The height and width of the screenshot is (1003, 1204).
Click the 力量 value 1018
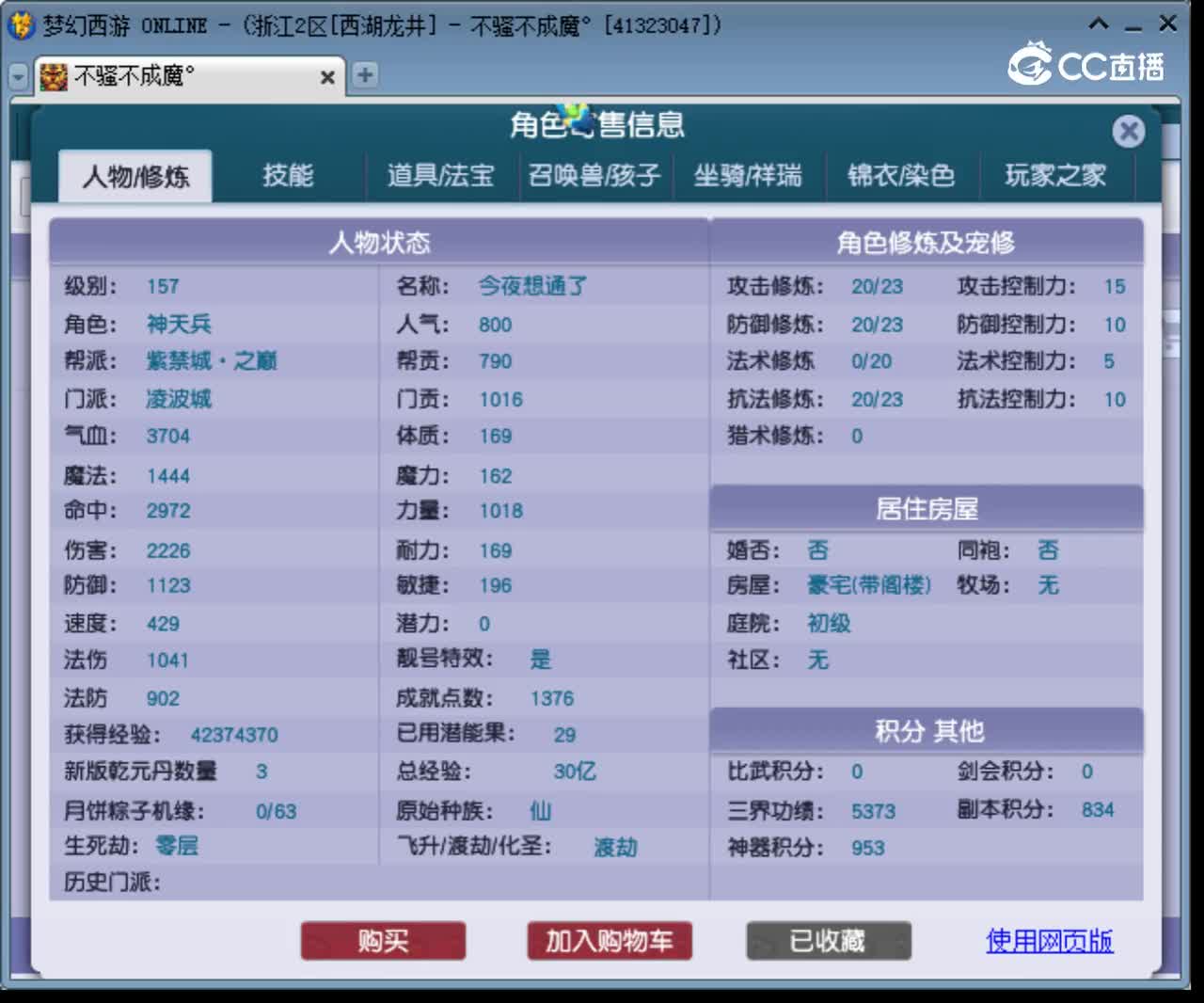tap(500, 511)
